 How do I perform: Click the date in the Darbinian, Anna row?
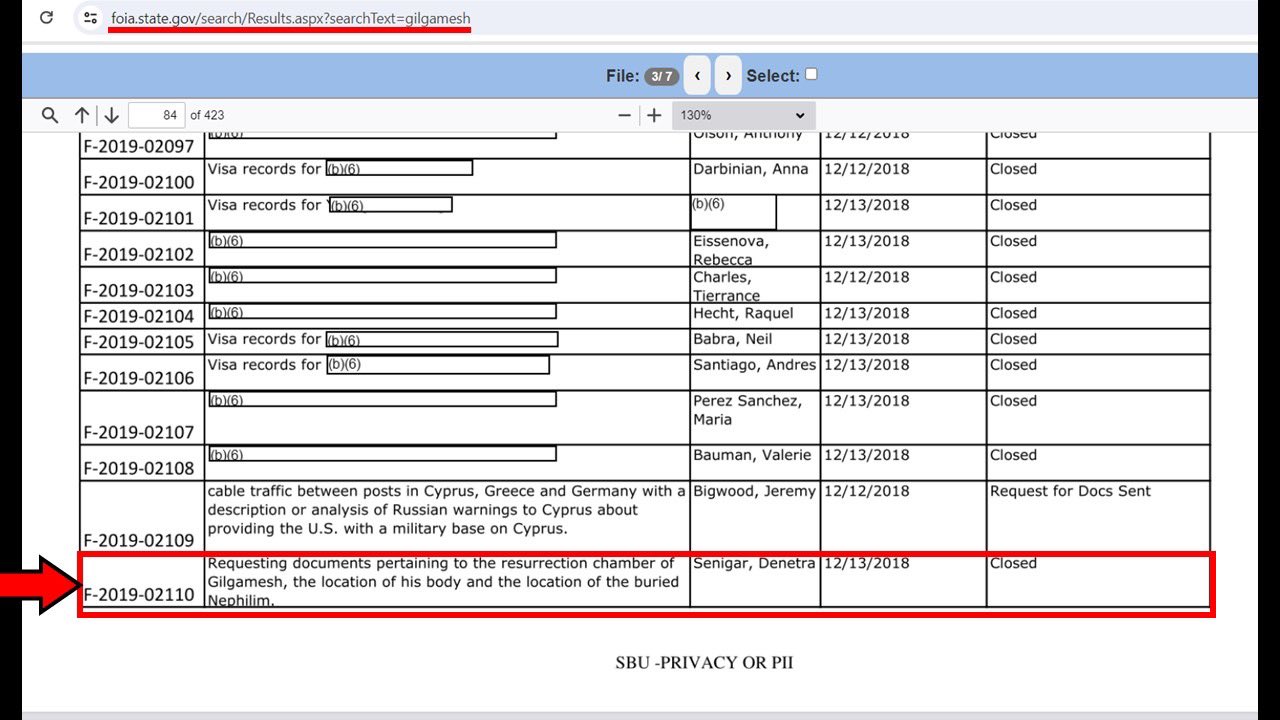tap(866, 169)
